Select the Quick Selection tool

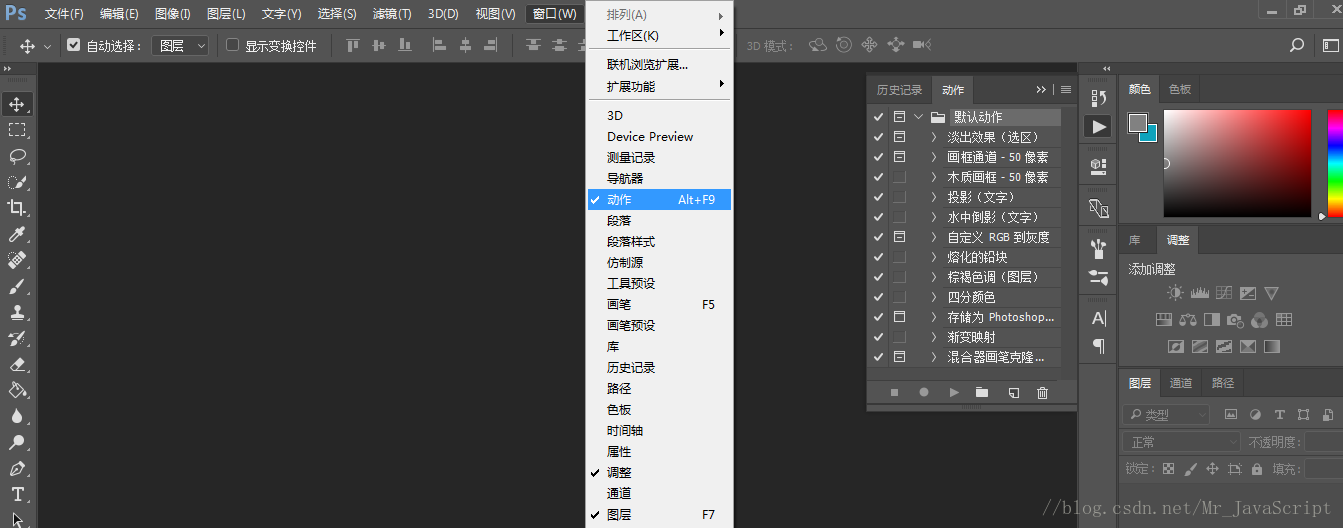17,182
